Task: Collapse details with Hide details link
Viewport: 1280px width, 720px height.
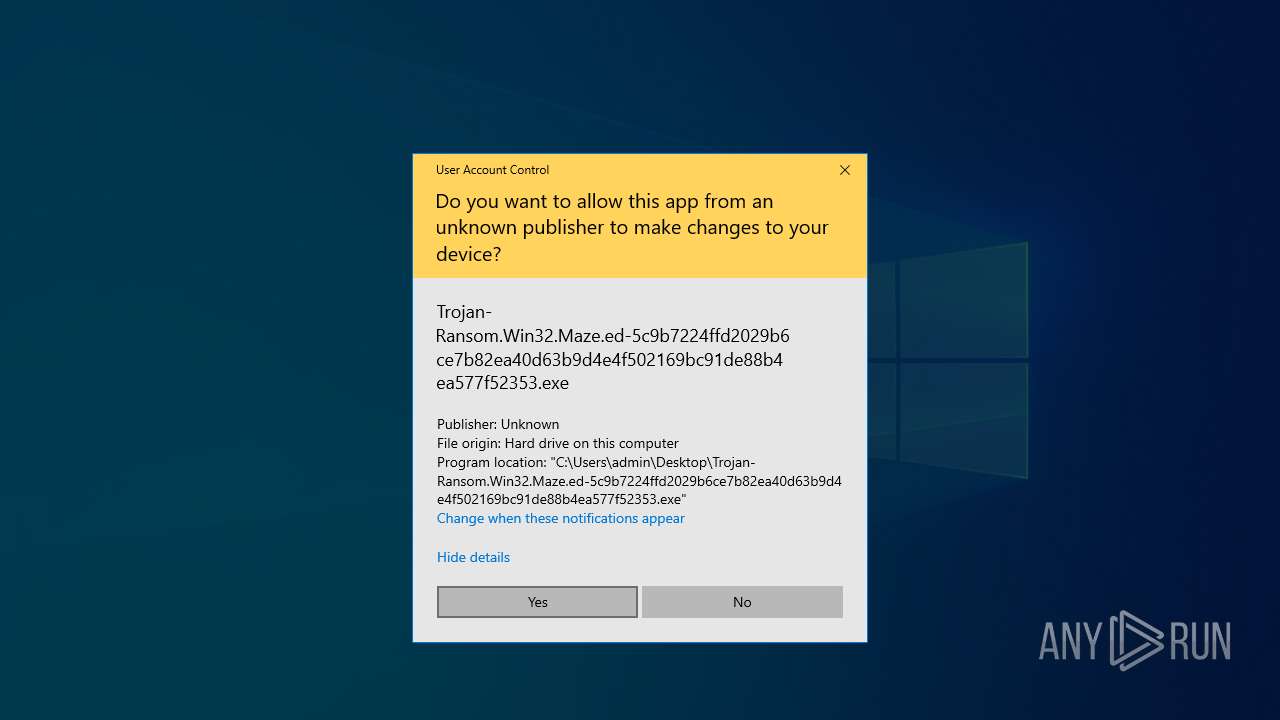Action: 473,557
